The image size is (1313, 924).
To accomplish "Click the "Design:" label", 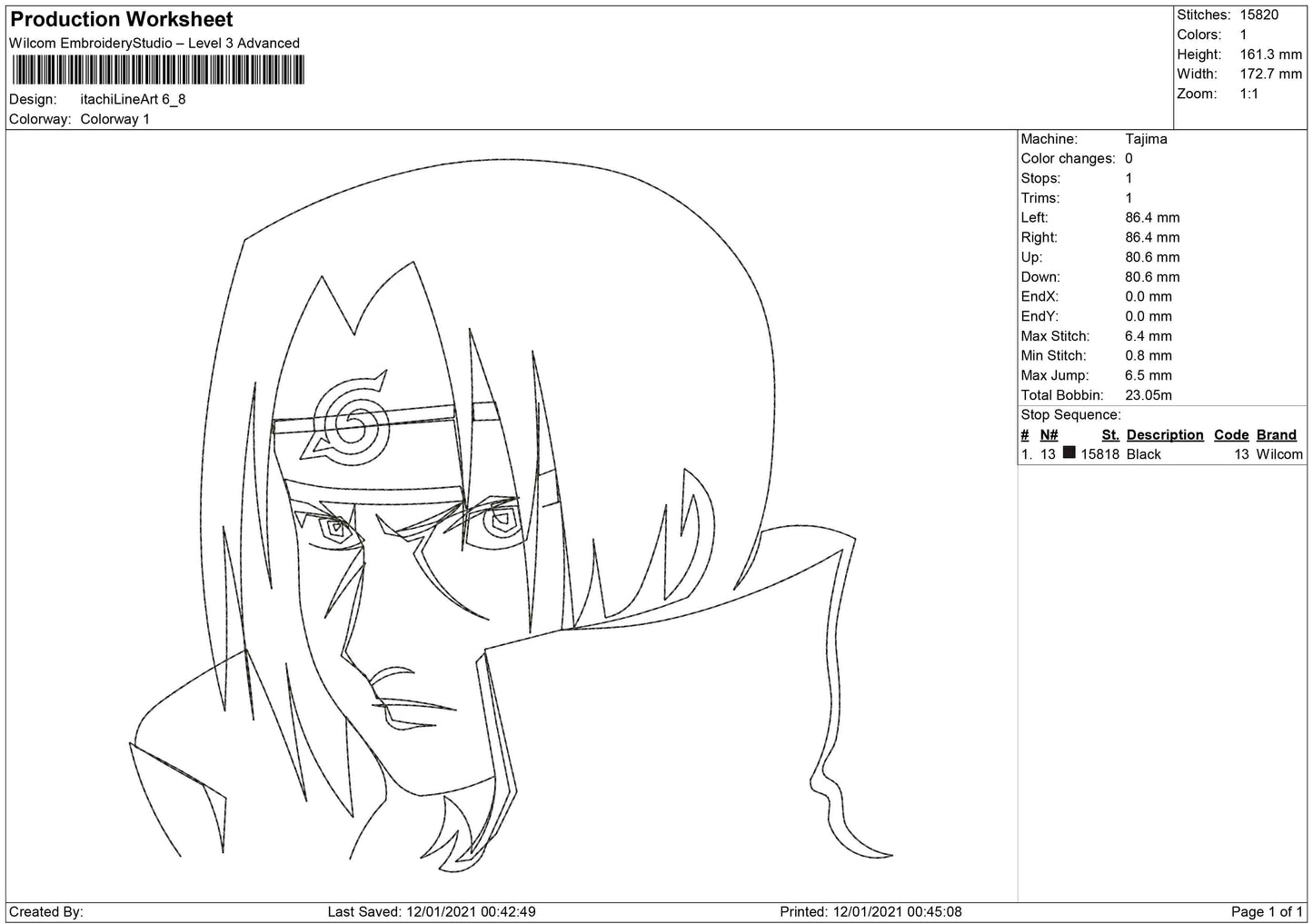I will (x=33, y=99).
